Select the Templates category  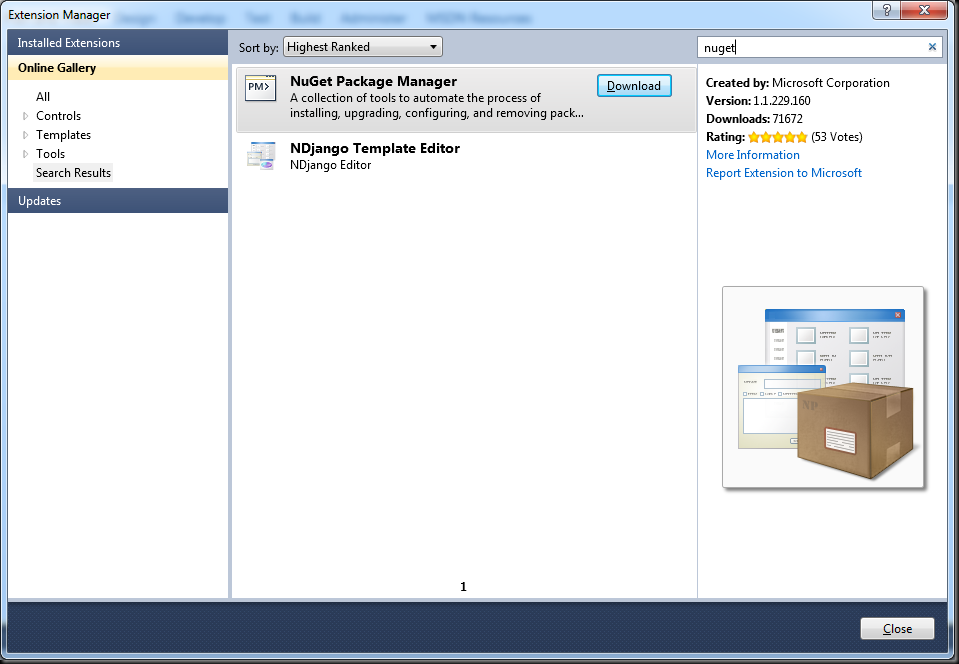tap(63, 135)
